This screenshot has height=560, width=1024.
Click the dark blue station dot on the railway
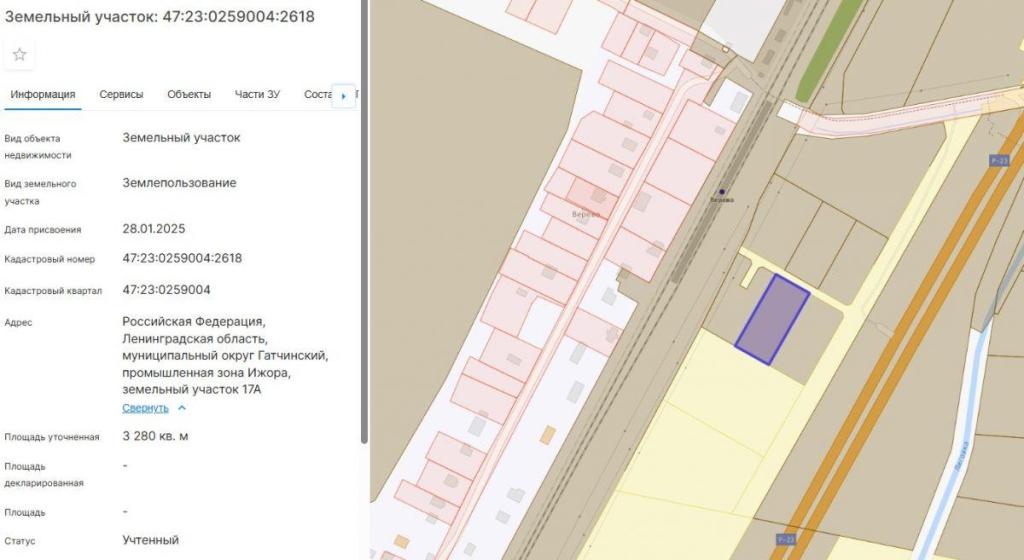721,191
